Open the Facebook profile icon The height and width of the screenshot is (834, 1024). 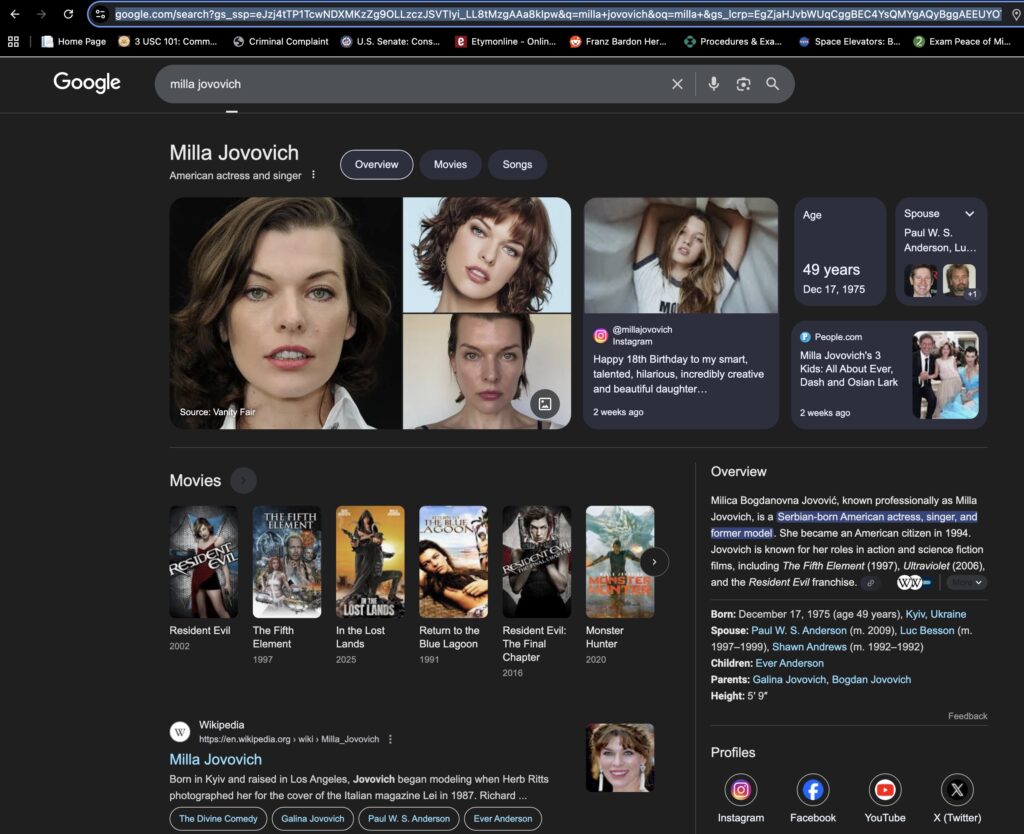(x=813, y=790)
